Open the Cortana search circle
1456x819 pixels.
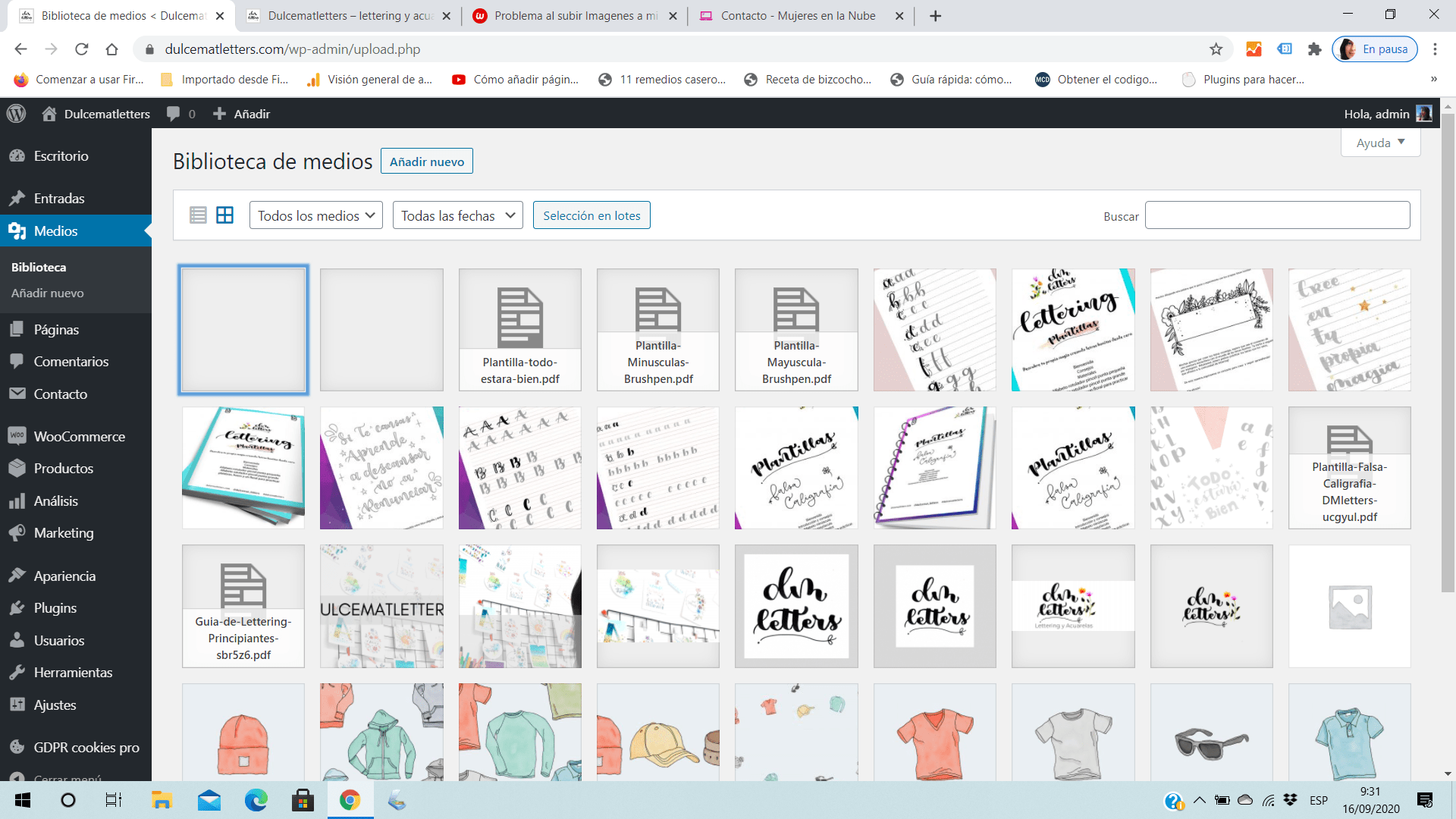tap(68, 800)
